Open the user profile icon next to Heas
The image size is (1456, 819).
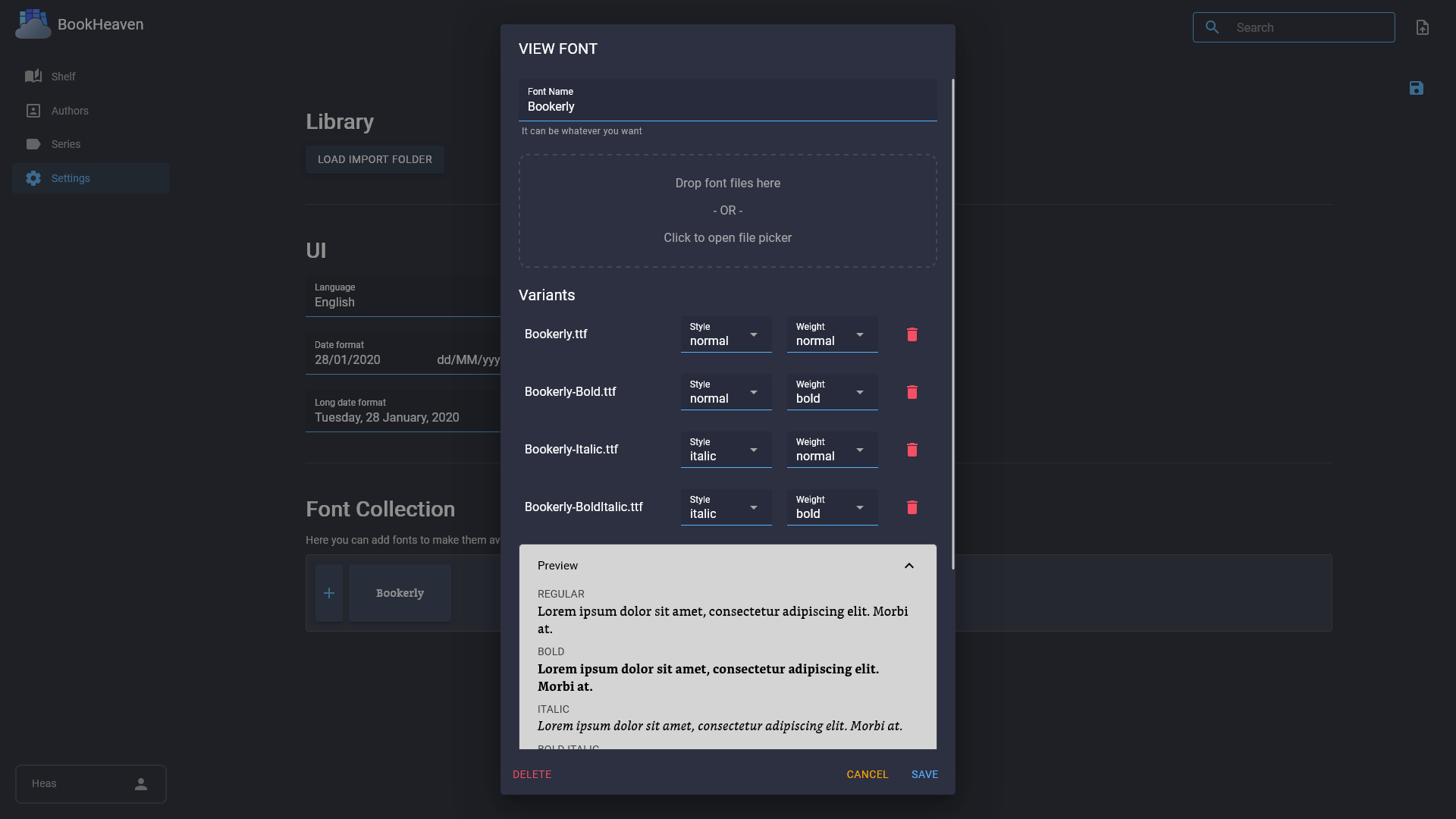[x=141, y=784]
